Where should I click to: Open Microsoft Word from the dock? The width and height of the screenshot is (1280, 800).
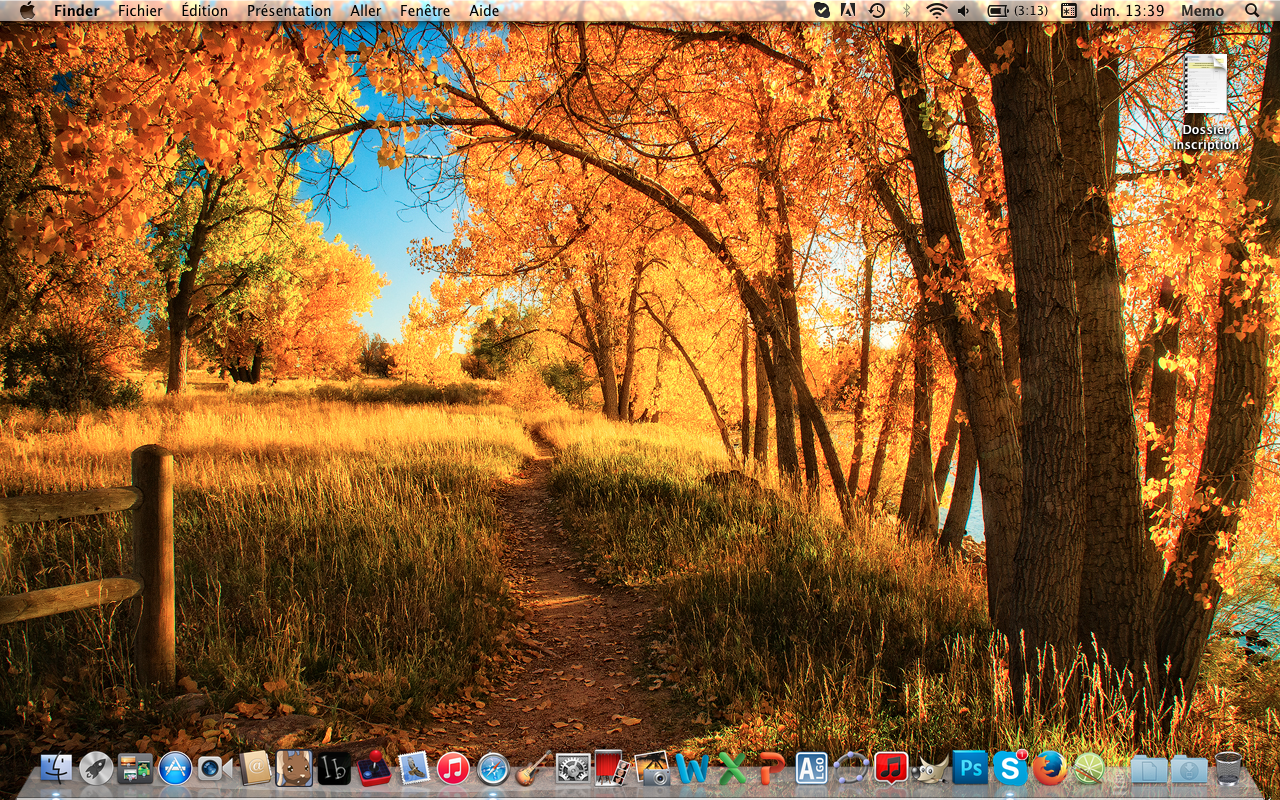pyautogui.click(x=692, y=768)
